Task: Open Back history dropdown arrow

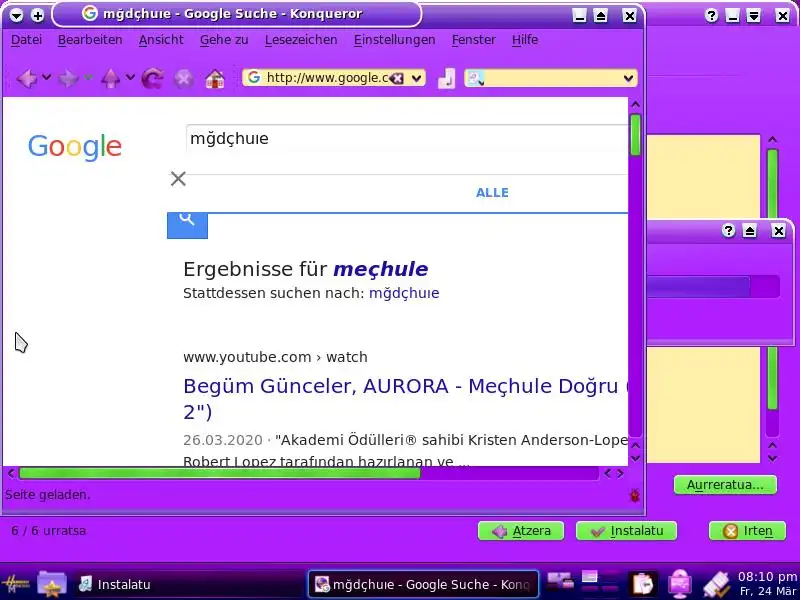Action: tap(46, 78)
